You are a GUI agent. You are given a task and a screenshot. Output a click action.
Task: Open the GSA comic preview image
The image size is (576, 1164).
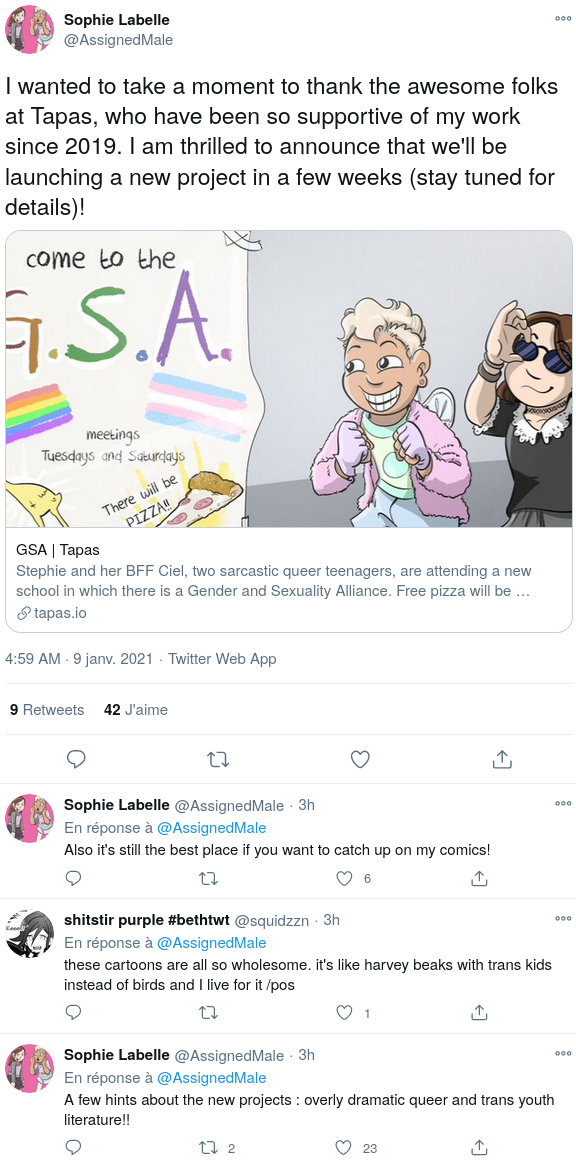[289, 379]
